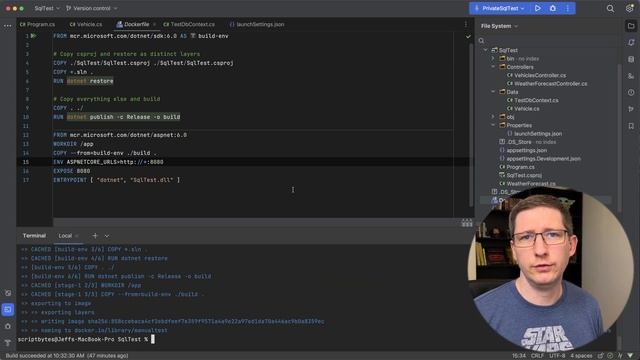Click the 15:34 cursor position status

[x=519, y=356]
